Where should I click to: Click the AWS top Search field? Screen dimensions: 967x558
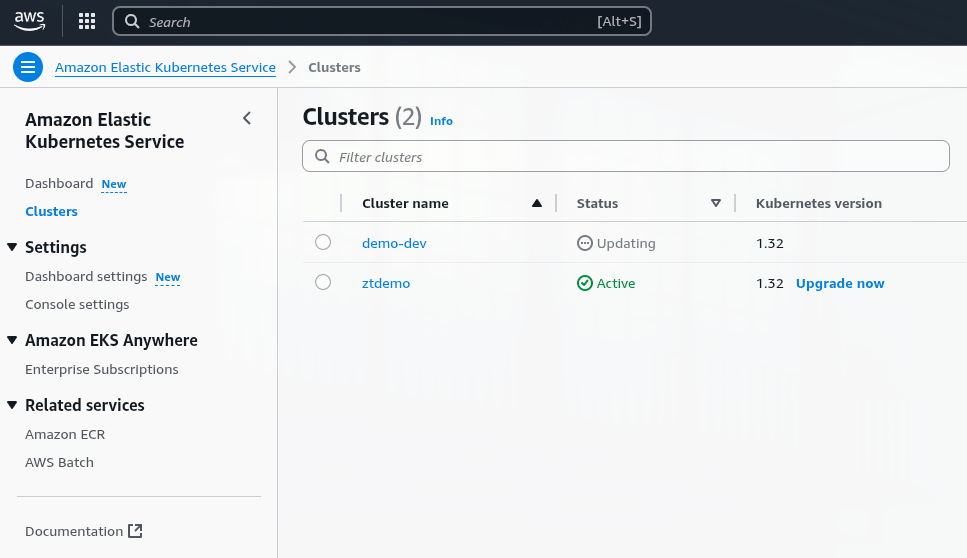click(380, 21)
